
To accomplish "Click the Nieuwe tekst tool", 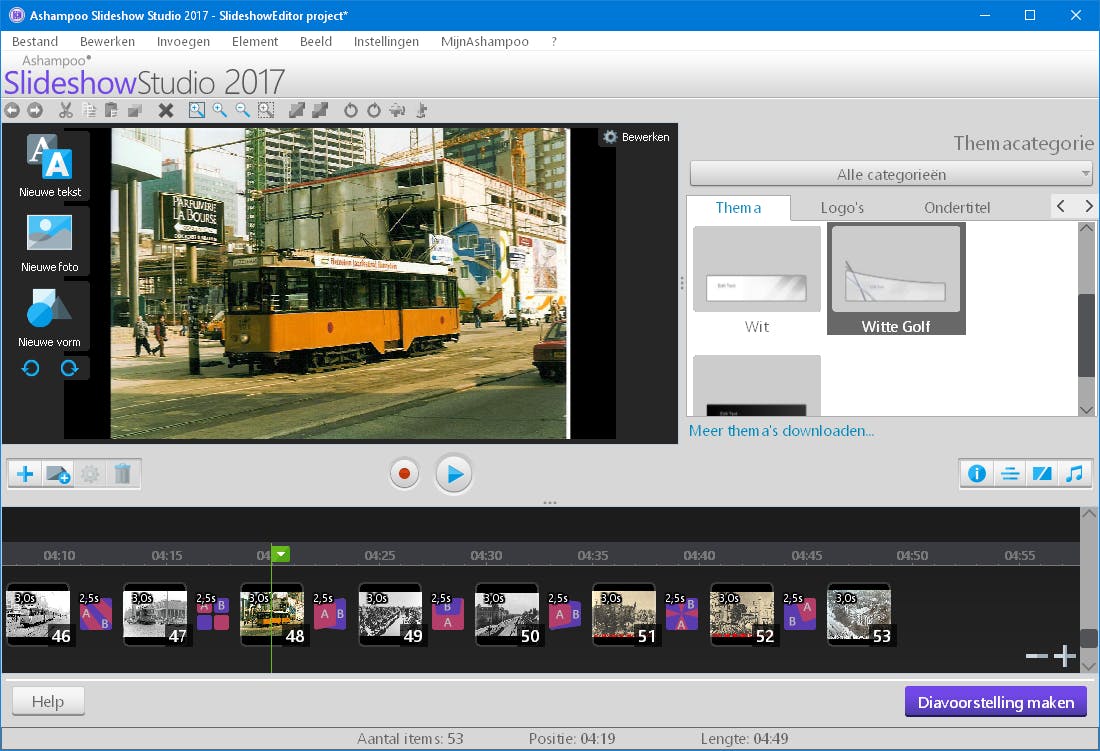I will click(50, 166).
